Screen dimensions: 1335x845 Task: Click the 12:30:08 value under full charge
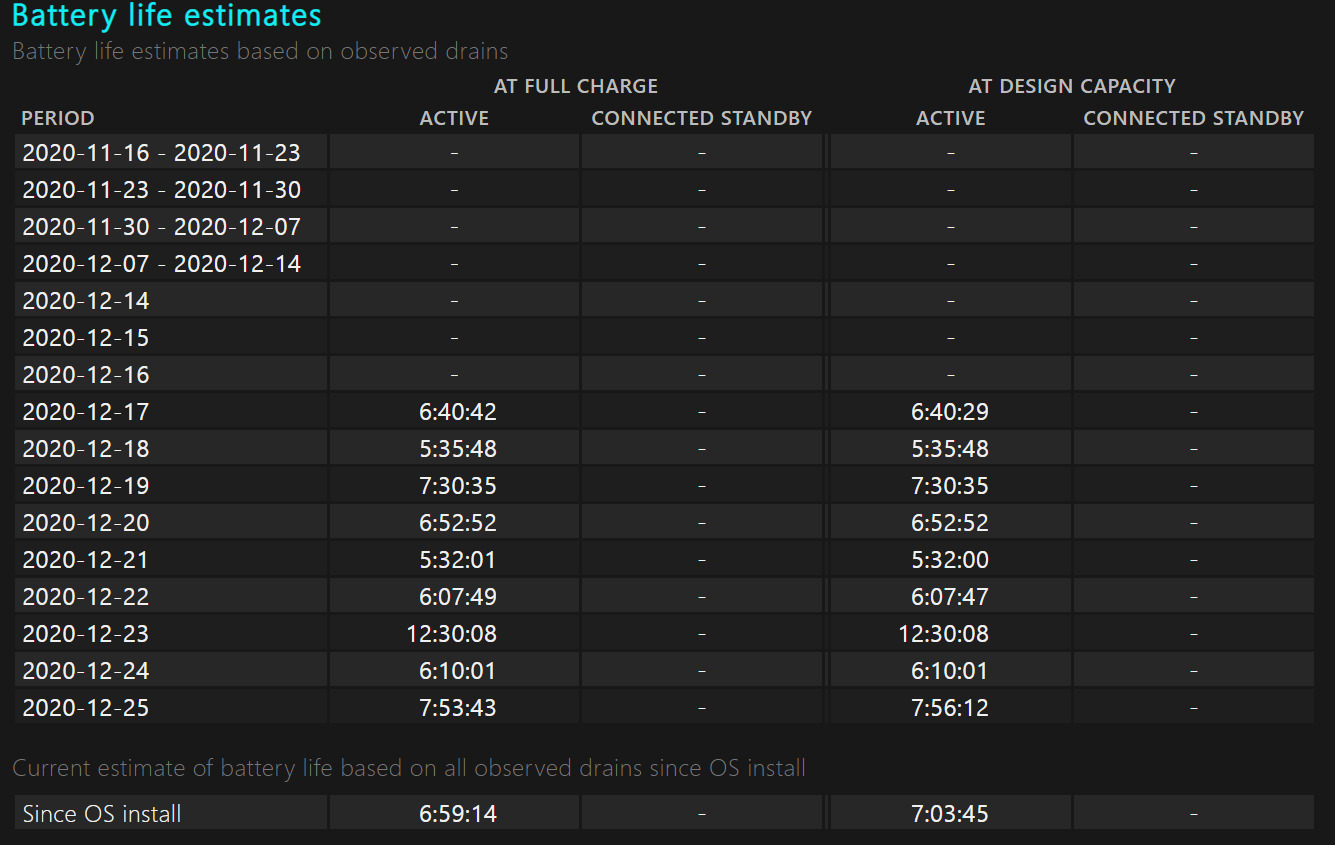pos(452,634)
